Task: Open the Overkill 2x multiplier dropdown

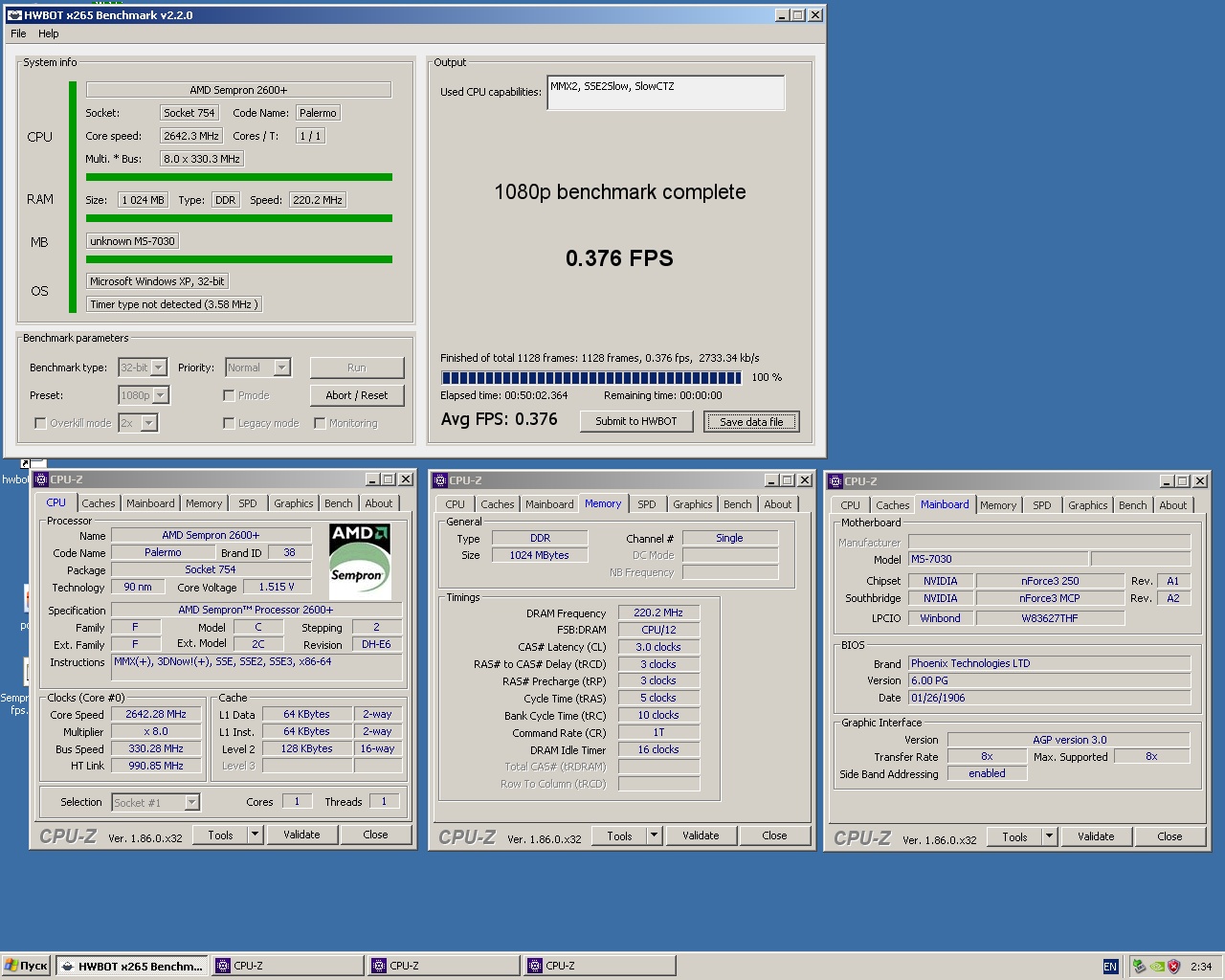Action: (148, 423)
